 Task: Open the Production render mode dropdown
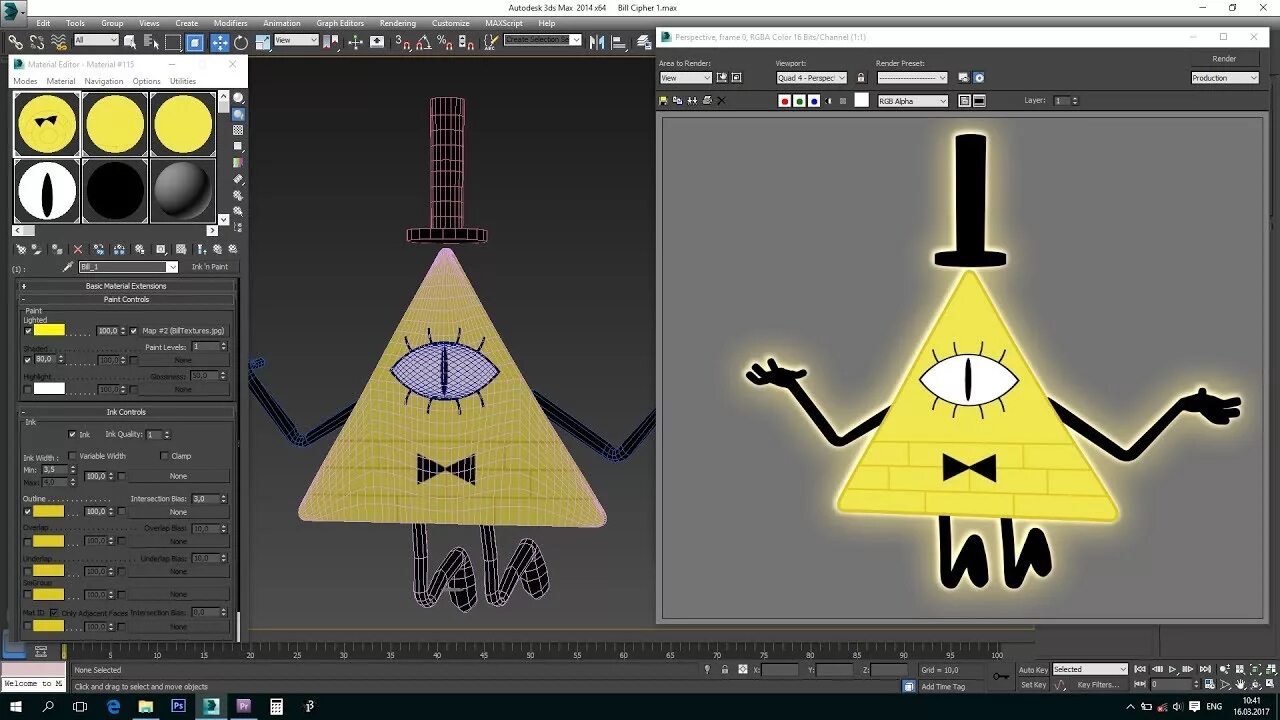pyautogui.click(x=1225, y=78)
